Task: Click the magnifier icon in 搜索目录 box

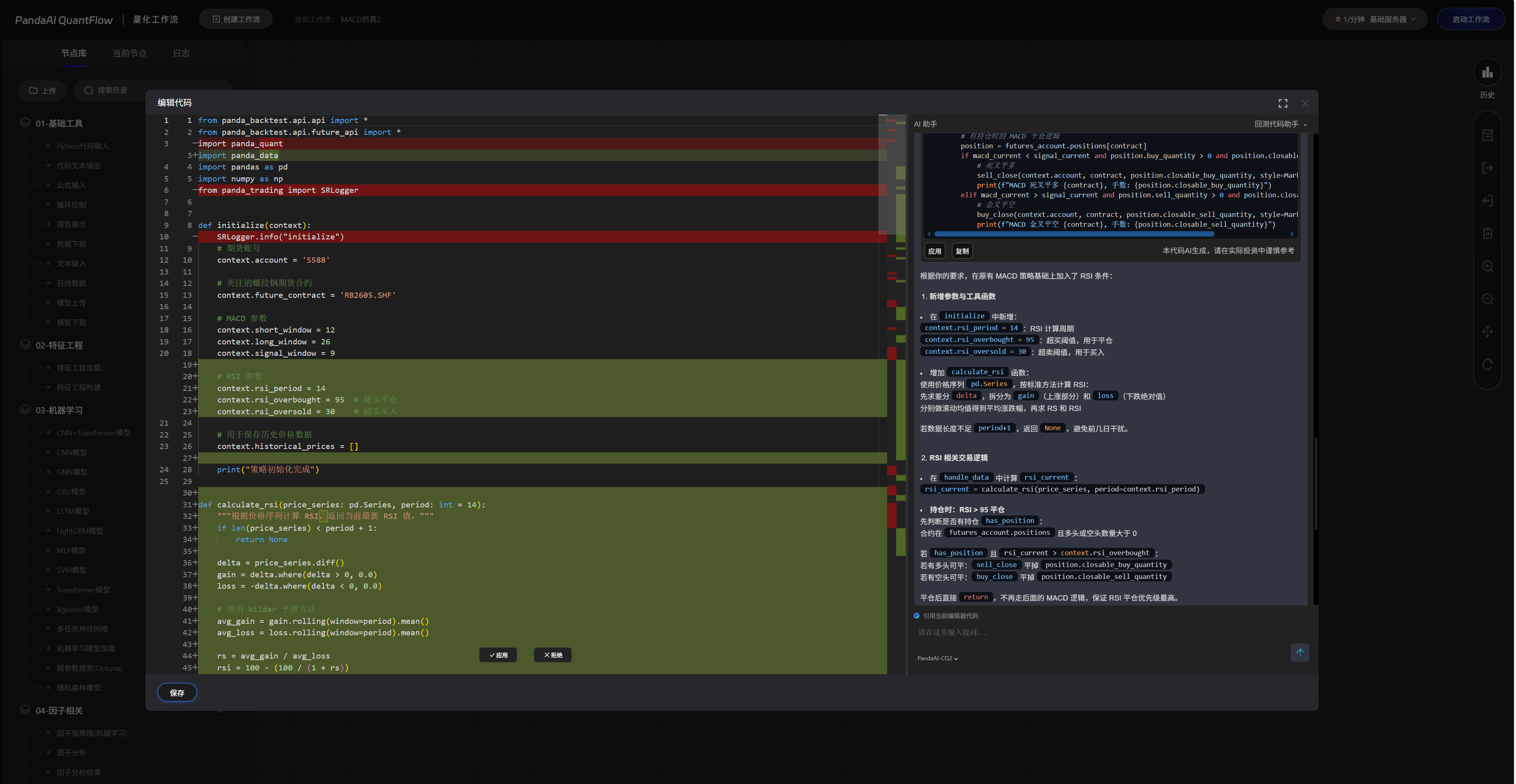Action: [89, 90]
